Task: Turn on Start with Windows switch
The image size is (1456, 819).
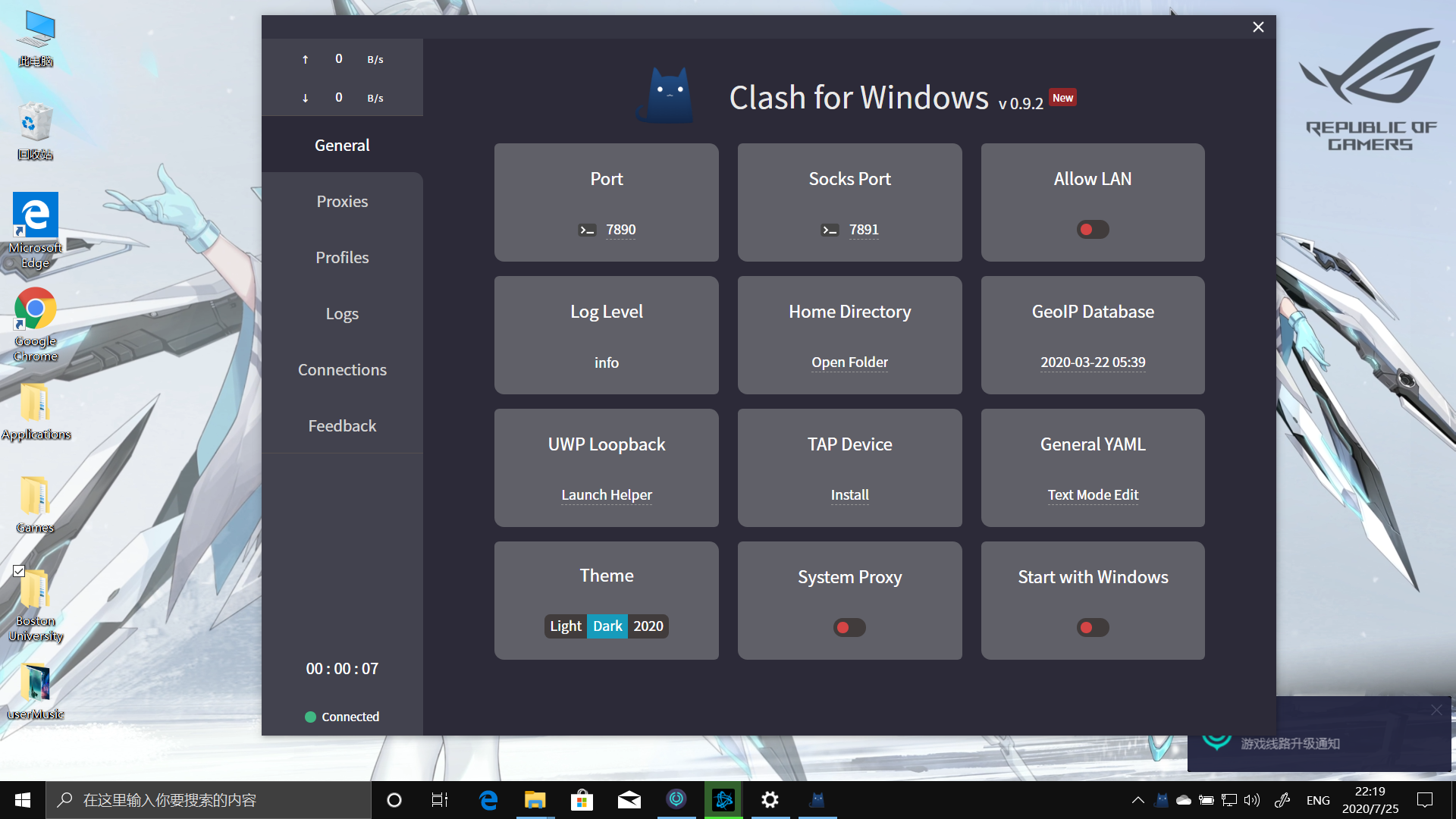Action: click(x=1093, y=627)
